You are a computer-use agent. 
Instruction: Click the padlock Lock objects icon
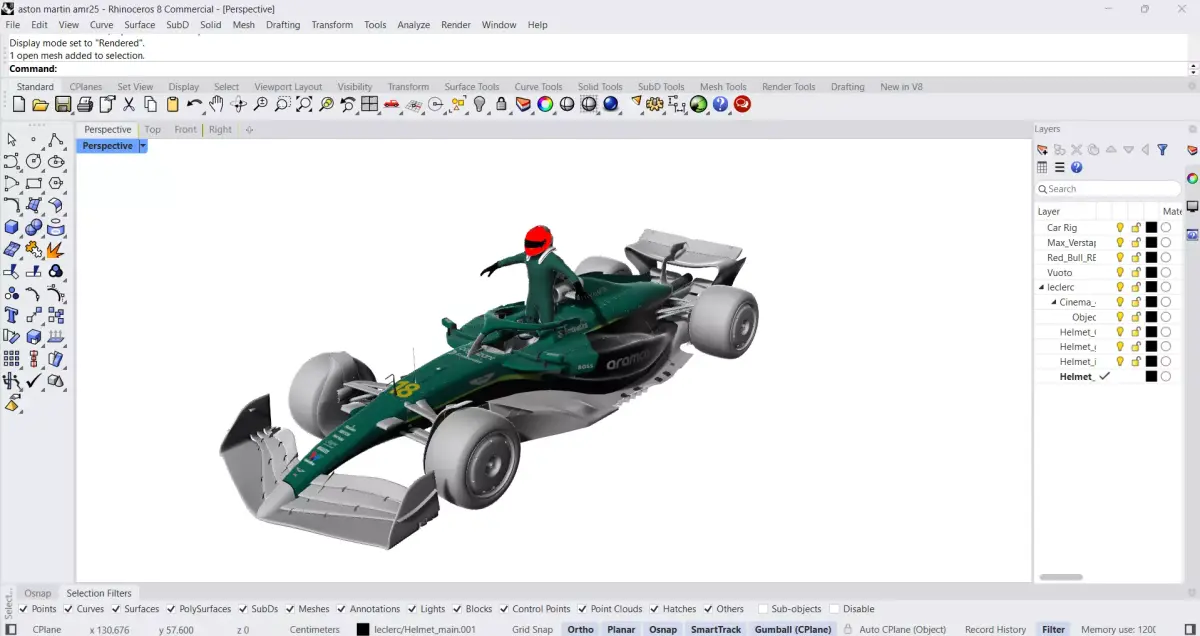click(x=501, y=104)
